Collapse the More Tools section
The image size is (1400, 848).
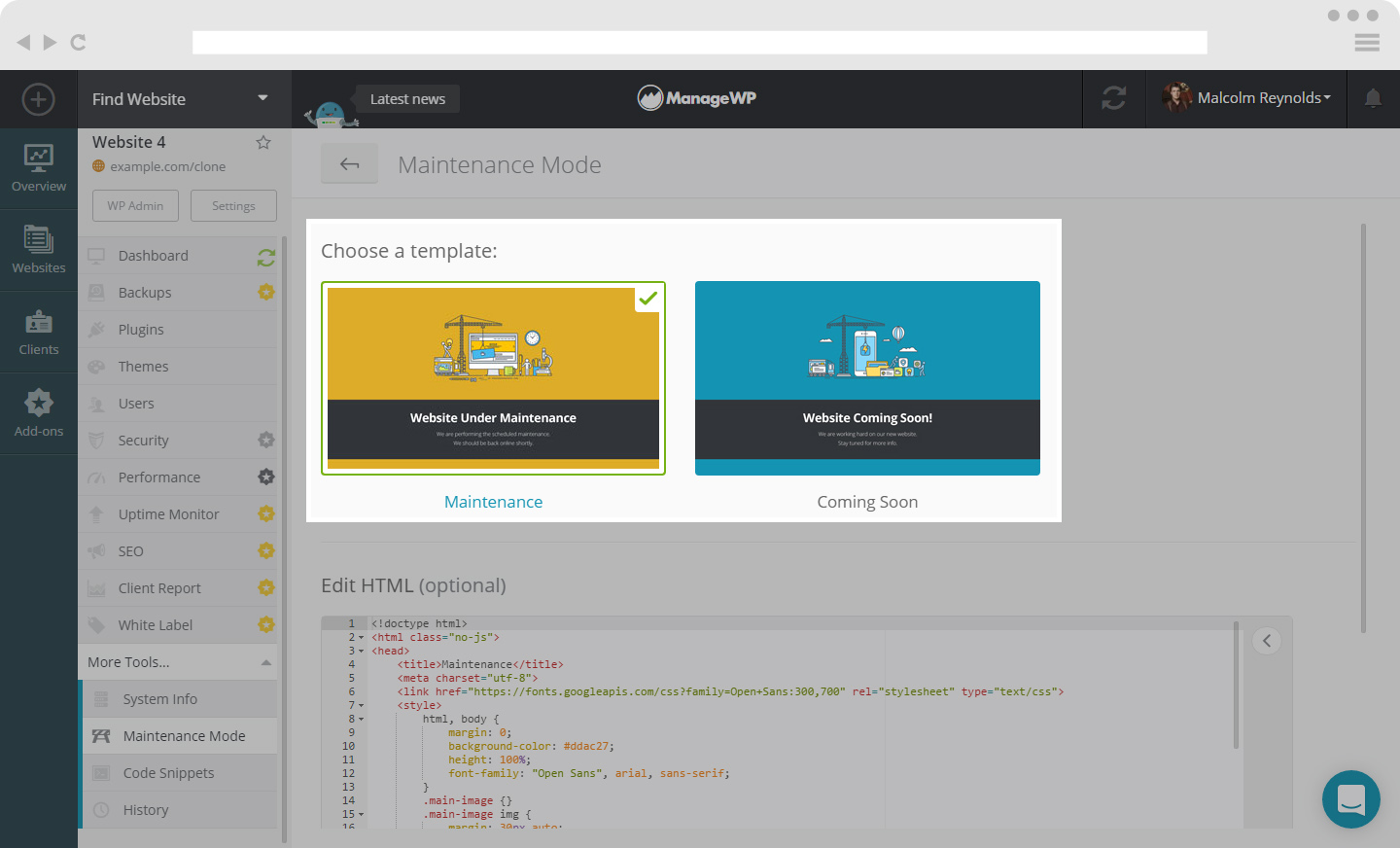pyautogui.click(x=265, y=662)
